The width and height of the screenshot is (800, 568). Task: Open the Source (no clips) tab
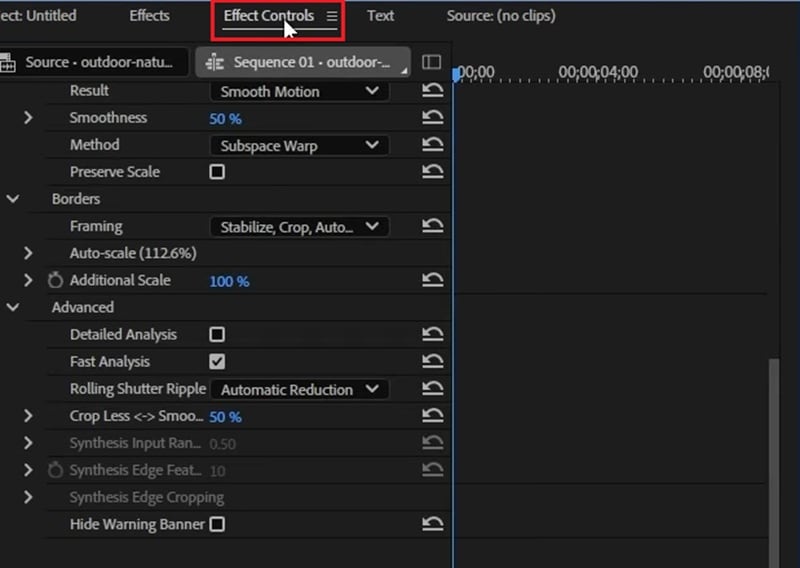pyautogui.click(x=501, y=16)
